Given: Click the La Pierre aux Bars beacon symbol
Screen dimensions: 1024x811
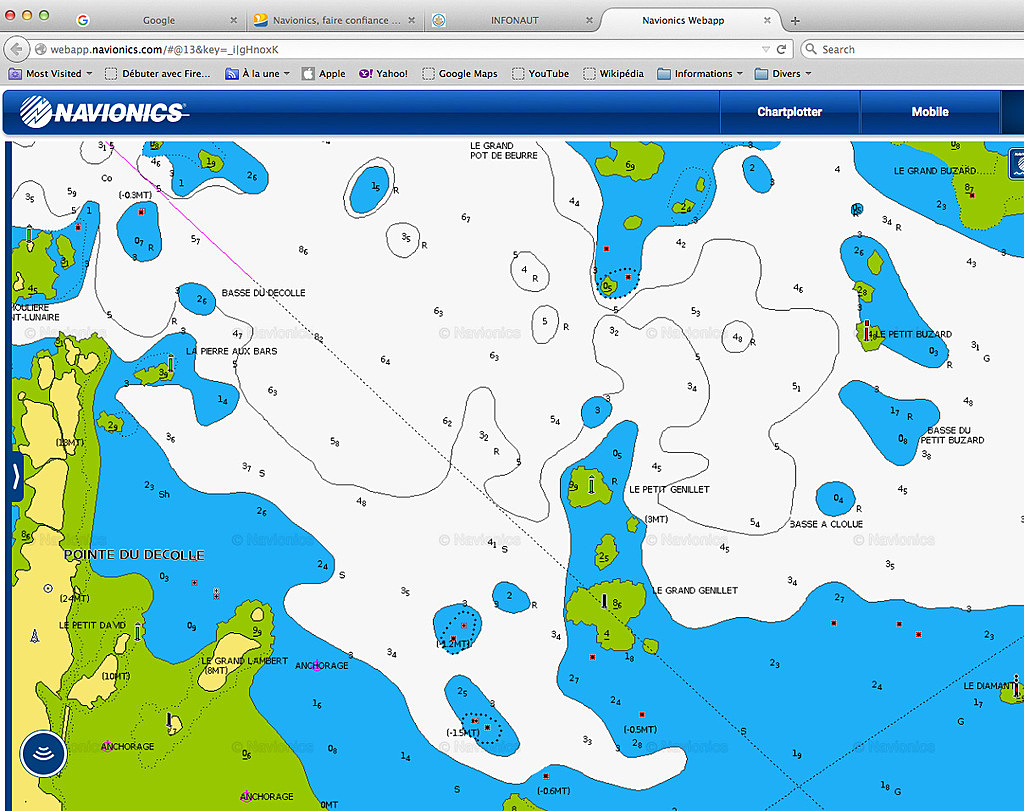Looking at the screenshot, I should [170, 363].
